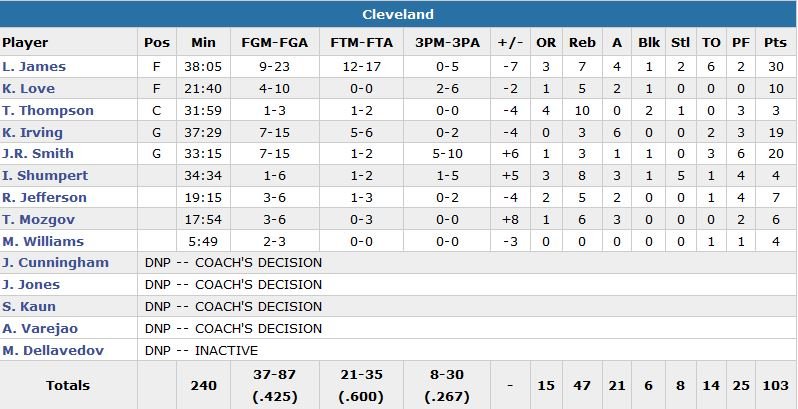Click M. Williams player link
This screenshot has height=409, width=798.
click(43, 242)
